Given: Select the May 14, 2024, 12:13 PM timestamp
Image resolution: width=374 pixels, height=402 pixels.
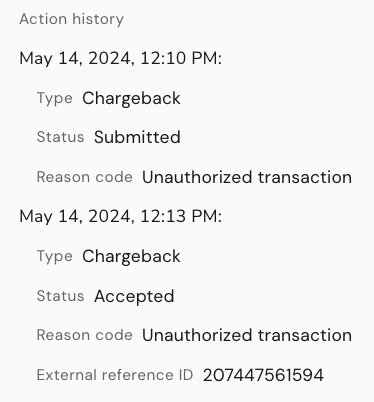Looking at the screenshot, I should 121,216.
